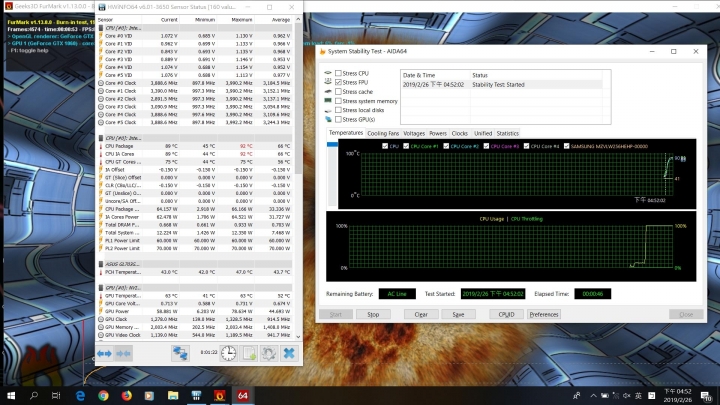Click input method language indicator

pyautogui.click(x=638, y=395)
